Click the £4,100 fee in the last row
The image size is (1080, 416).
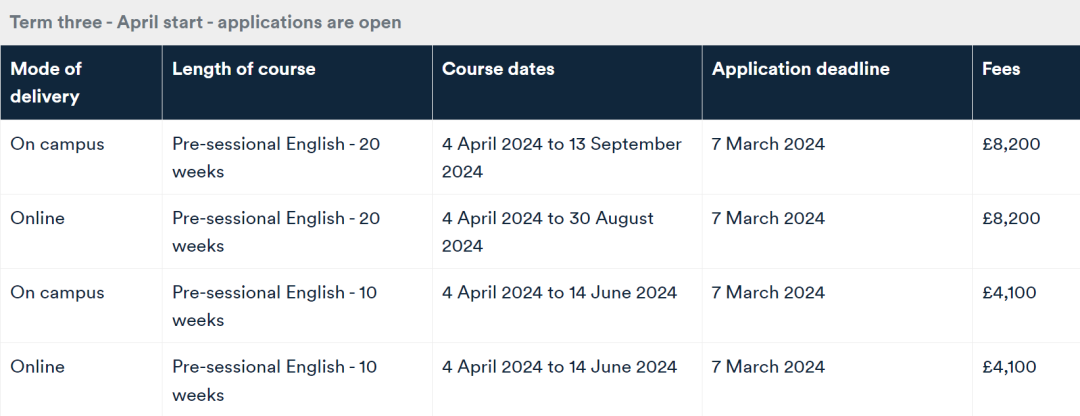1009,367
